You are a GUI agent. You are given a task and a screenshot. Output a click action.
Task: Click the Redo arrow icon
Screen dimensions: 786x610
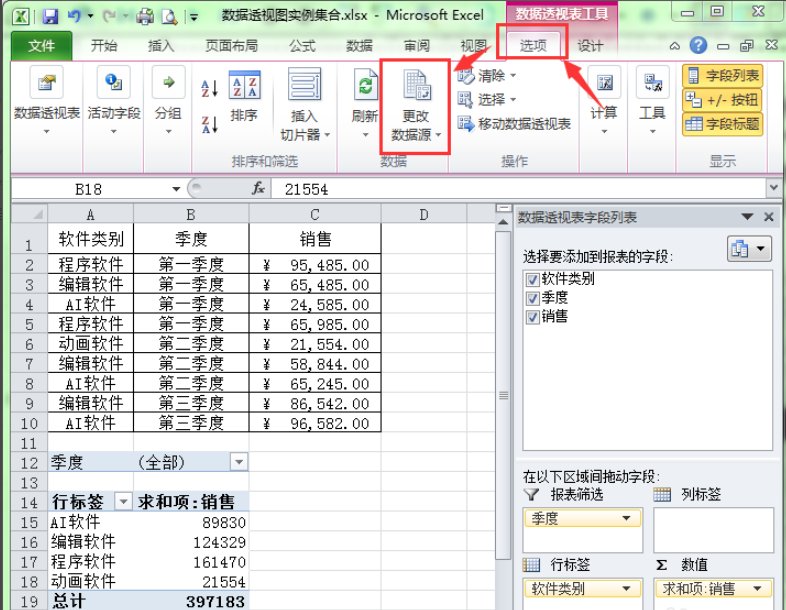[x=109, y=16]
